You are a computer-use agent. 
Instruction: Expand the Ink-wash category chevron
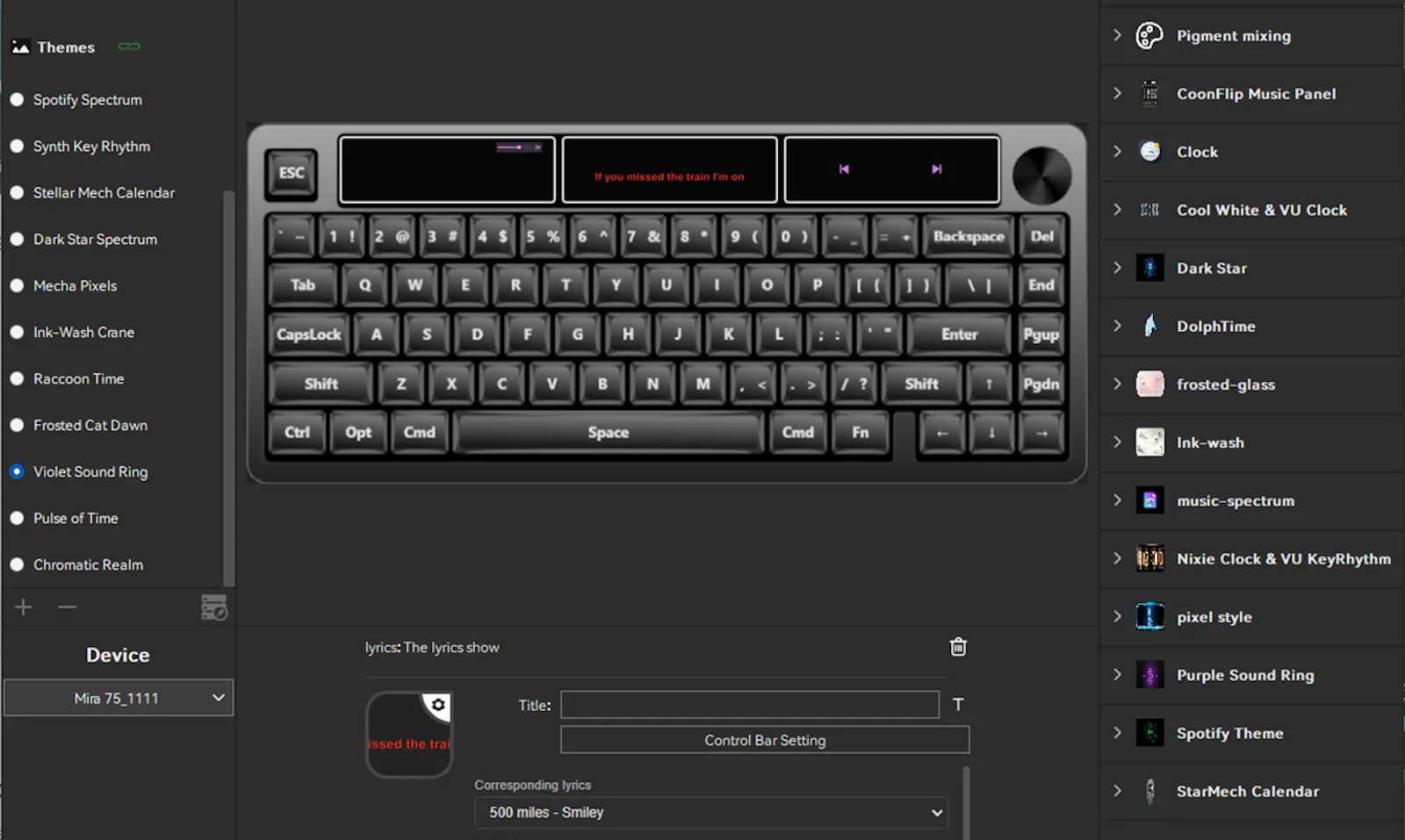[x=1117, y=442]
